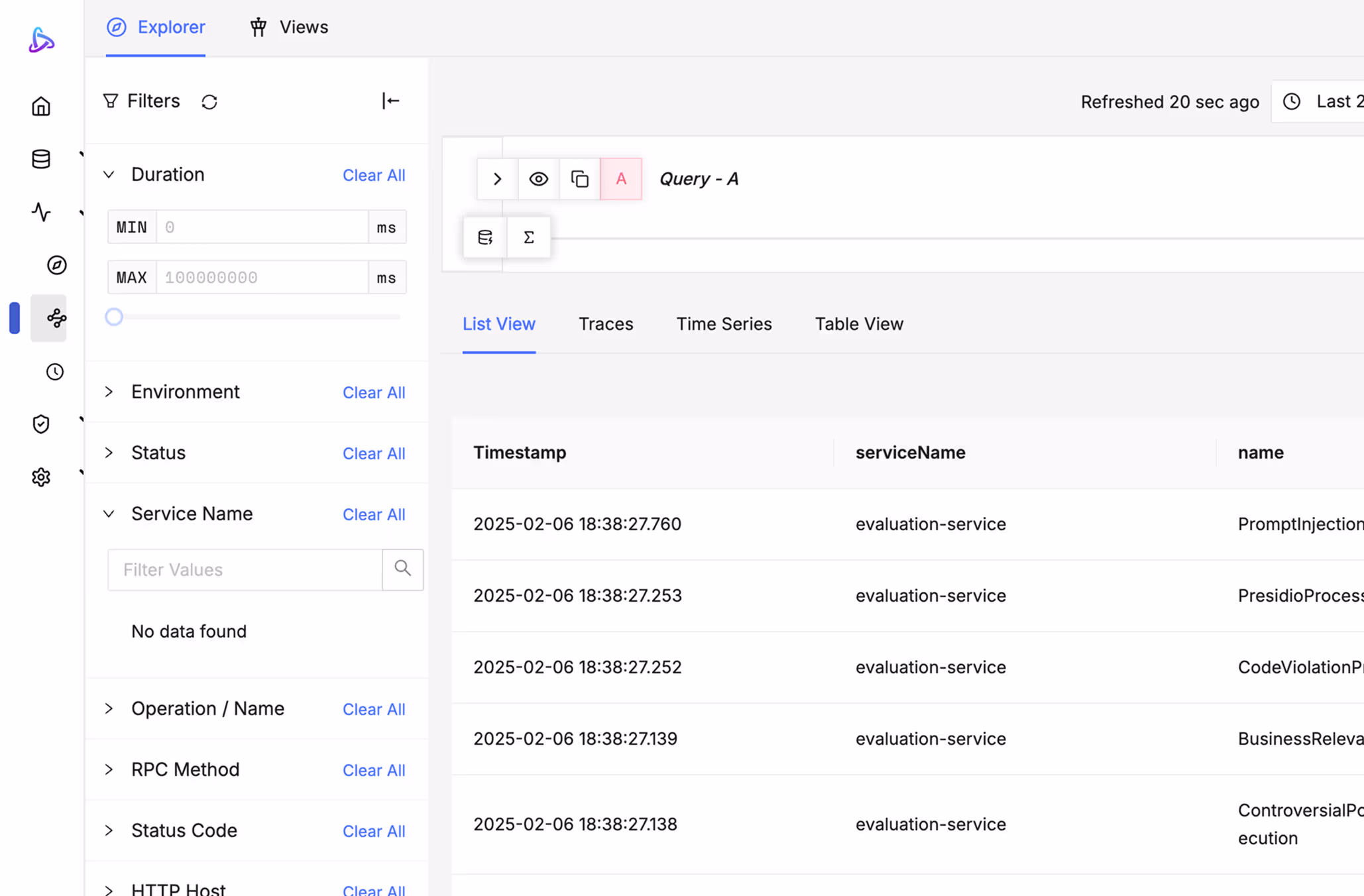Click the shield icon in sidebar

pyautogui.click(x=41, y=424)
